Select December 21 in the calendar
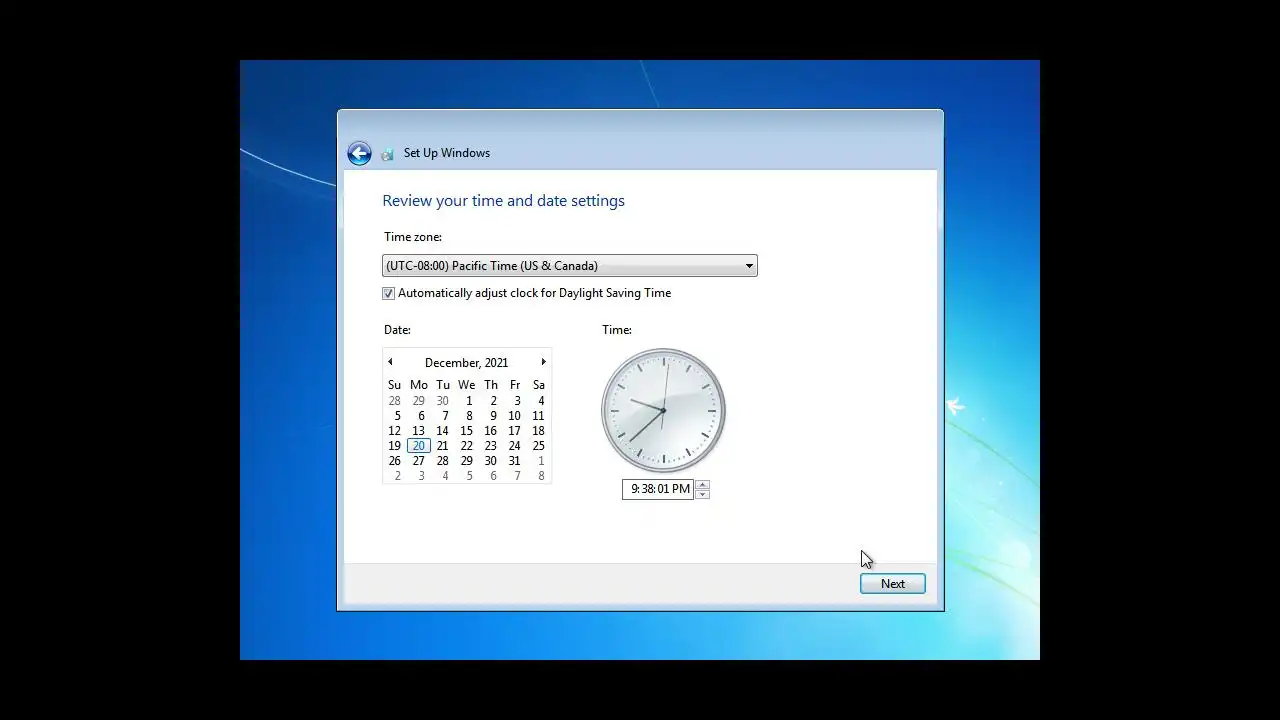Screen dimensions: 1280x720 pyautogui.click(x=443, y=446)
